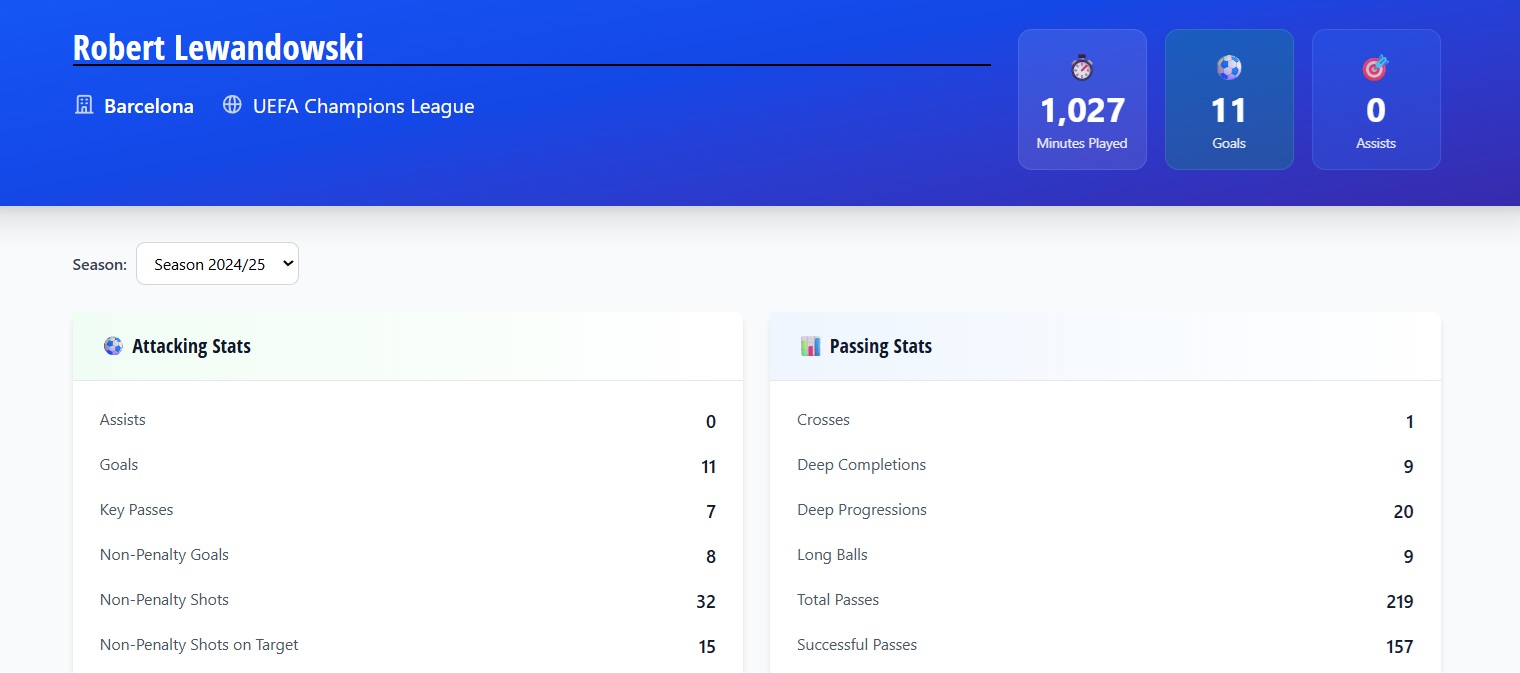
Task: Click the football icon on the Goals card
Action: coord(1229,68)
